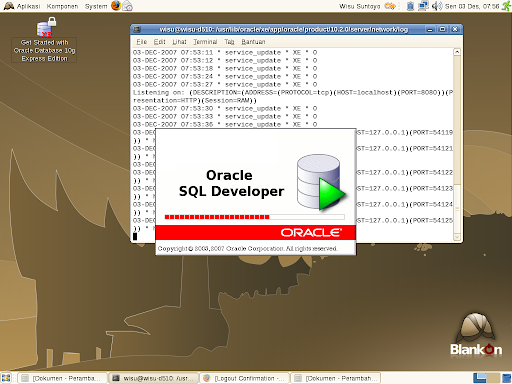
Task: Open the Terminal menu in terminal window
Action: pyautogui.click(x=205, y=42)
